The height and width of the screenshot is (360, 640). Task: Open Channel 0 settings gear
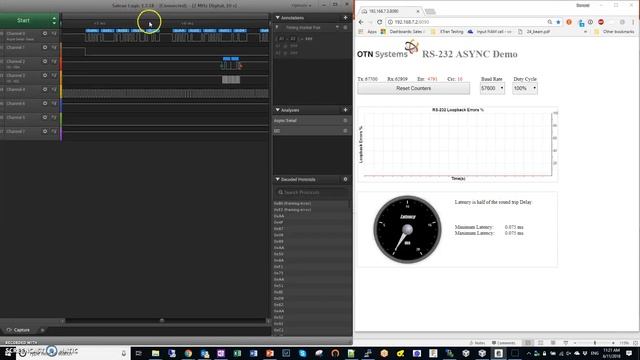click(x=45, y=33)
